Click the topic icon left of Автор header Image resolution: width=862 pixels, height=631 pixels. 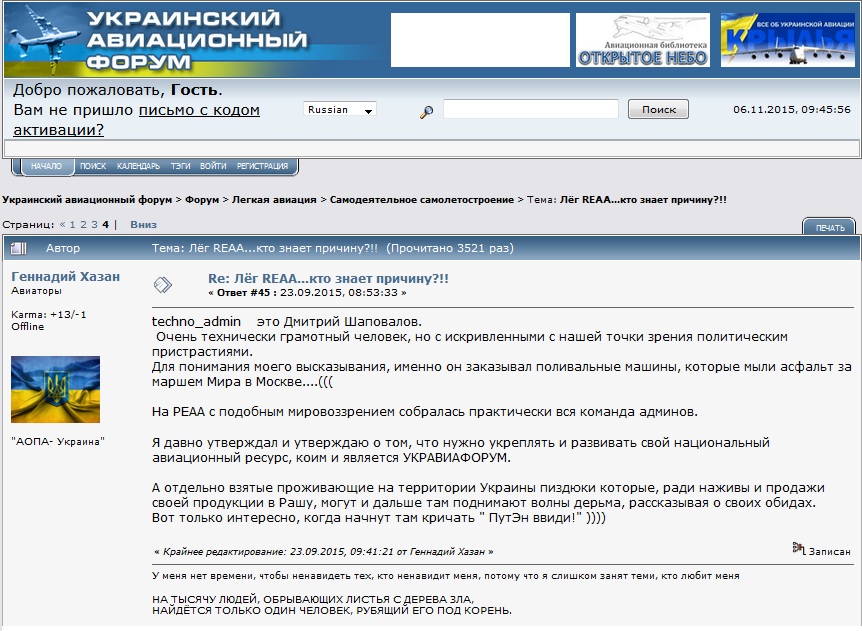[18, 248]
